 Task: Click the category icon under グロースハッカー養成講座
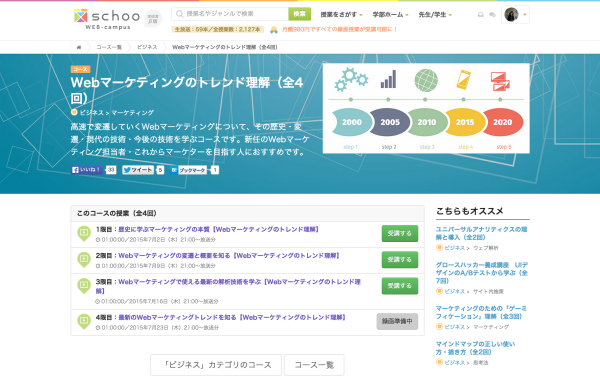point(439,291)
